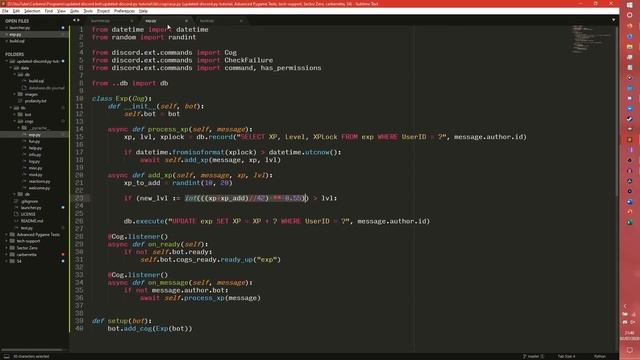Click the clock in the taskbar
The width and height of the screenshot is (640, 360).
[x=630, y=336]
